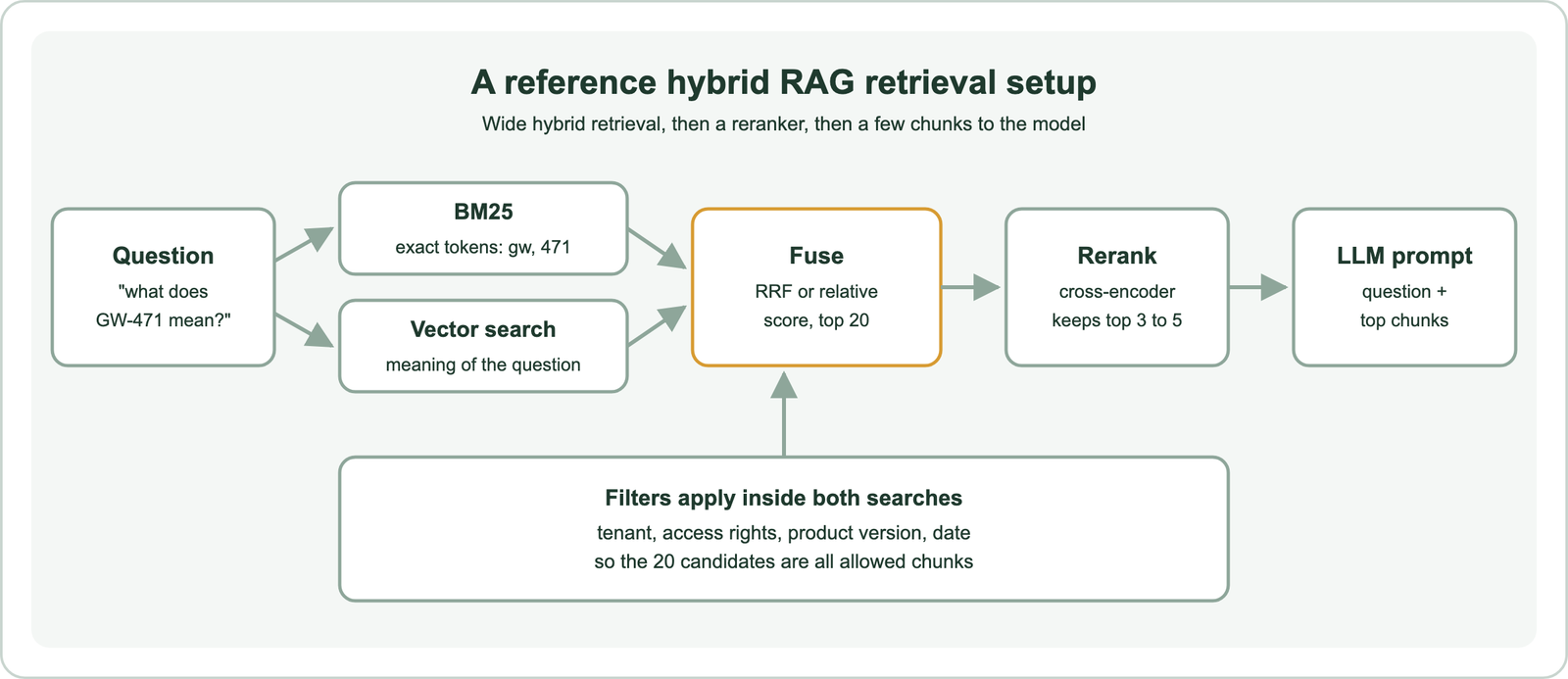Click the subtitle starting 'Wide hybrid retrieval'
The image size is (1568, 679).
click(783, 124)
